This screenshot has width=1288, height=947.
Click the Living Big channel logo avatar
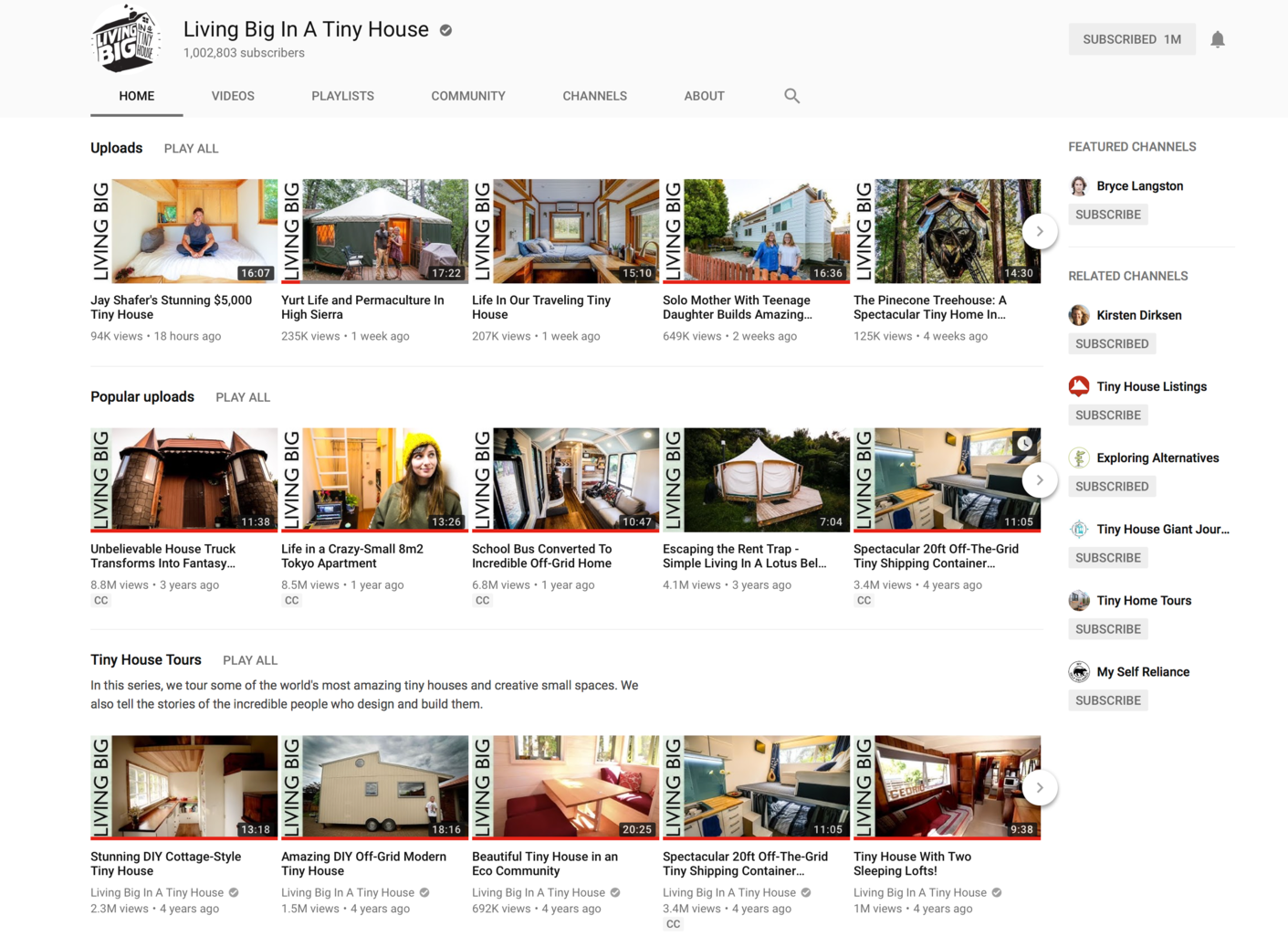[126, 39]
